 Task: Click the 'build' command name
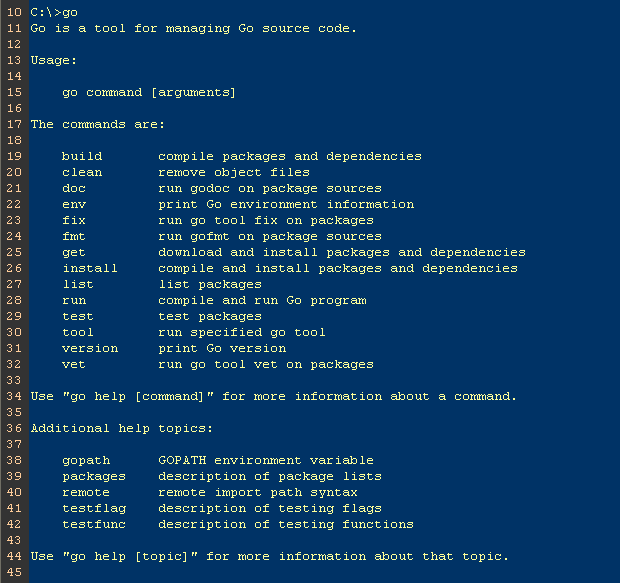coord(82,156)
